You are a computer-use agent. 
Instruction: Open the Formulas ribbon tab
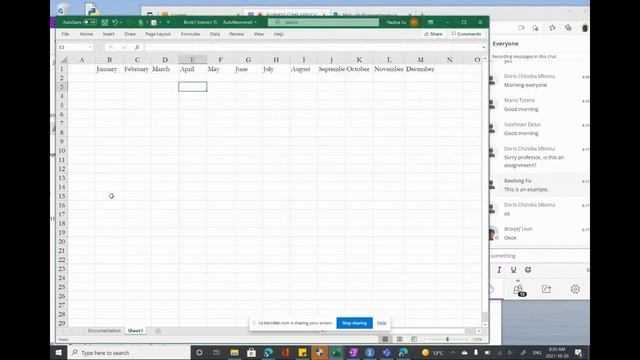(191, 34)
